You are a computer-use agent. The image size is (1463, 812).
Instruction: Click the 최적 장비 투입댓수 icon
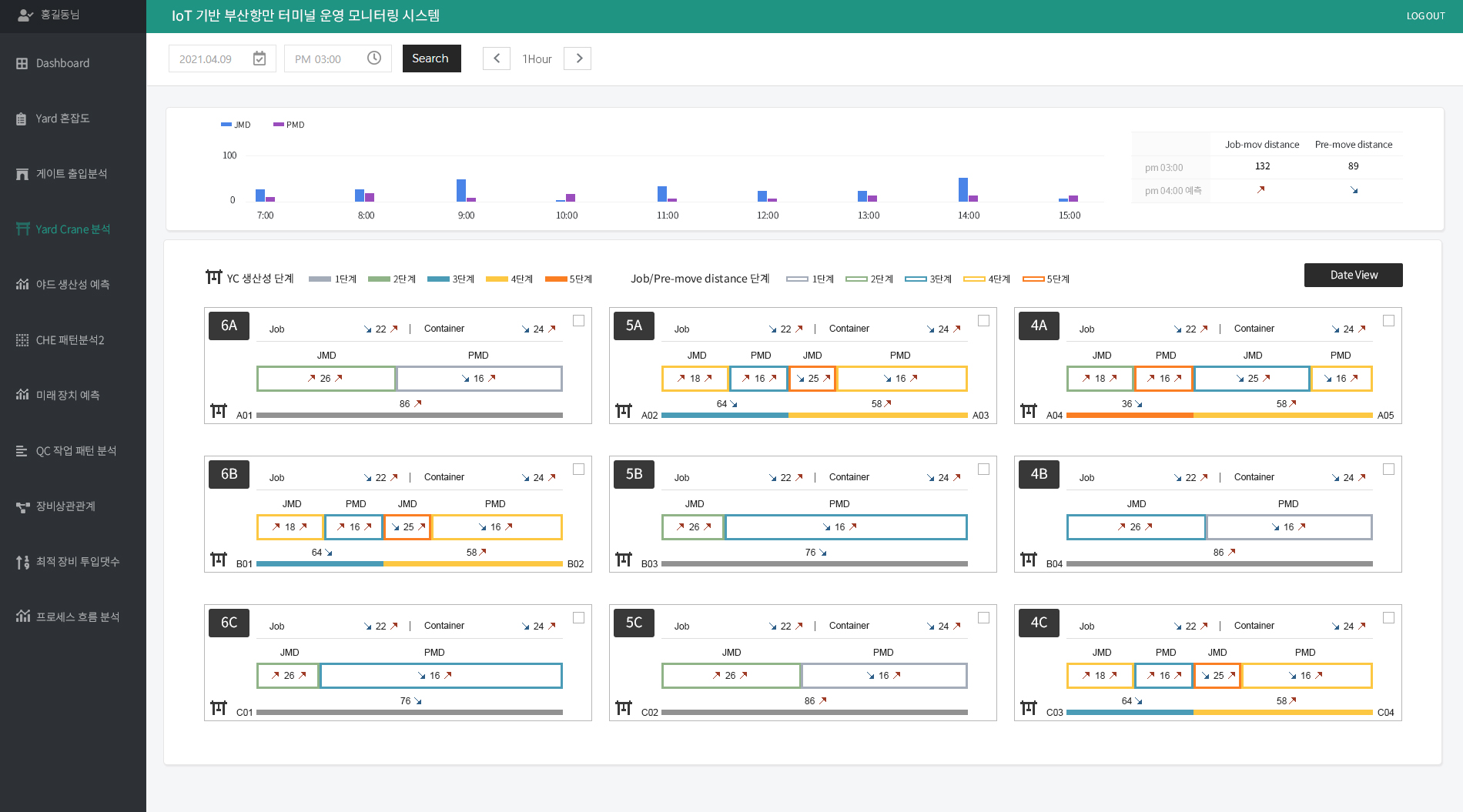(x=22, y=562)
